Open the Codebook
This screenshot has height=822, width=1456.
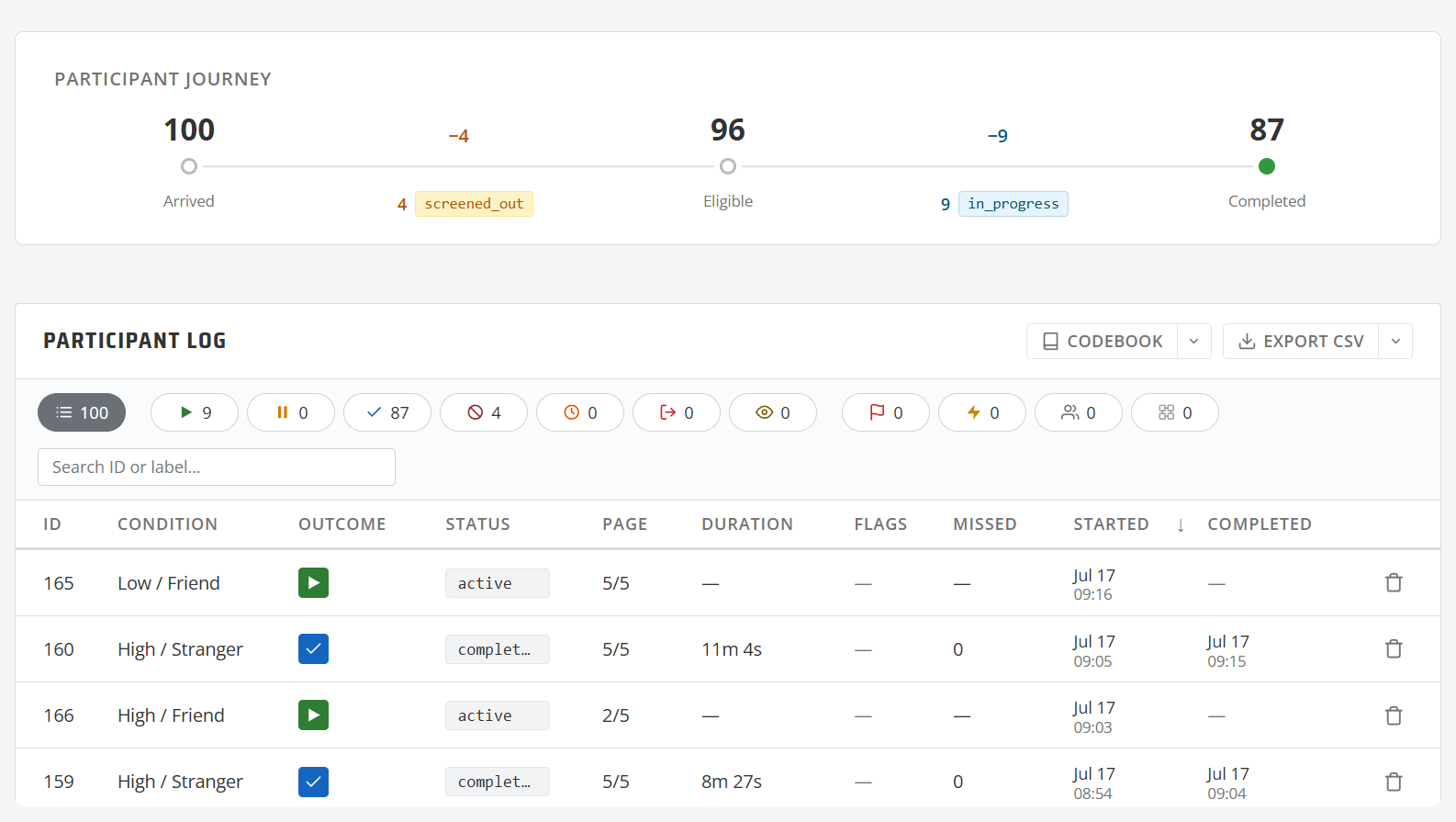pyautogui.click(x=1103, y=341)
